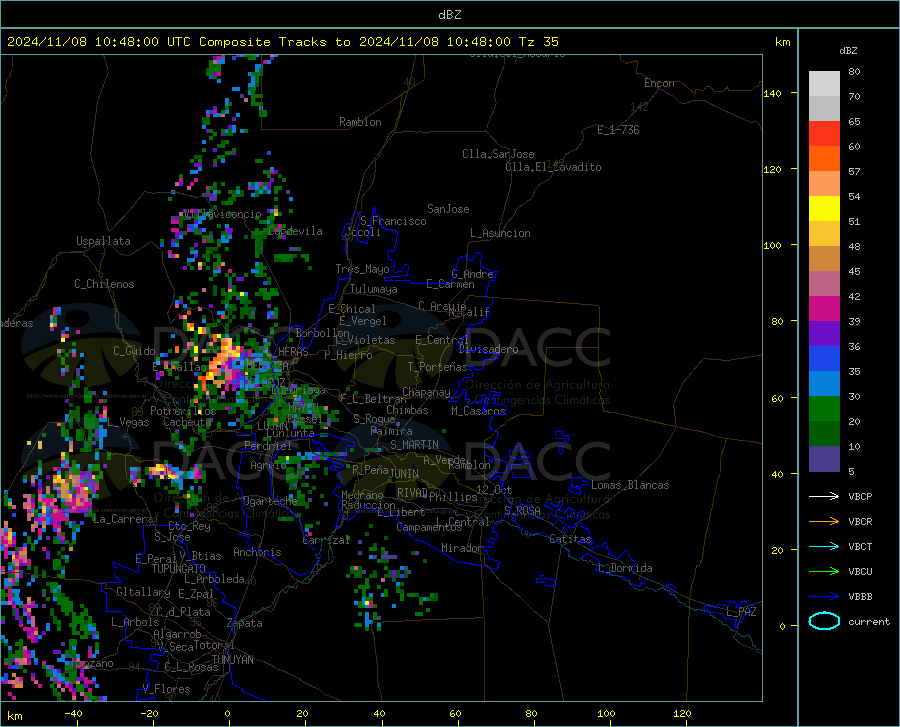Click the 'dBZ' title at top center

click(449, 15)
